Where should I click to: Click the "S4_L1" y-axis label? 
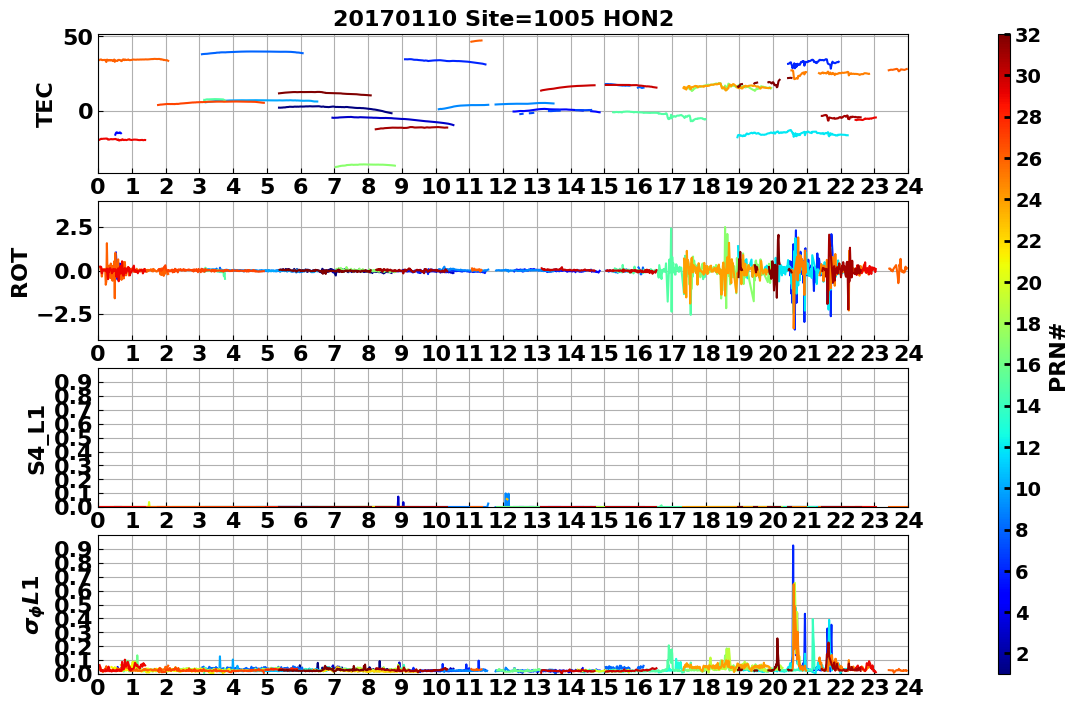pyautogui.click(x=36, y=440)
